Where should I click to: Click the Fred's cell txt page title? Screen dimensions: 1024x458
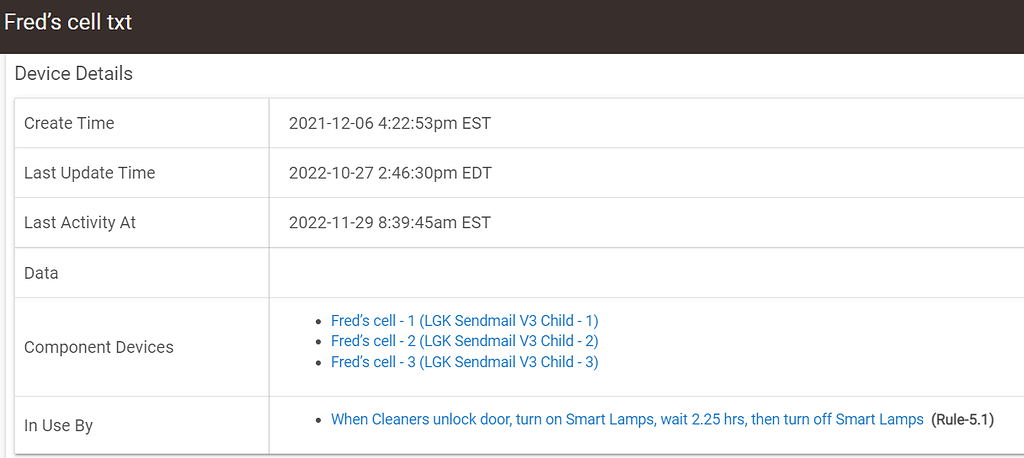point(68,22)
